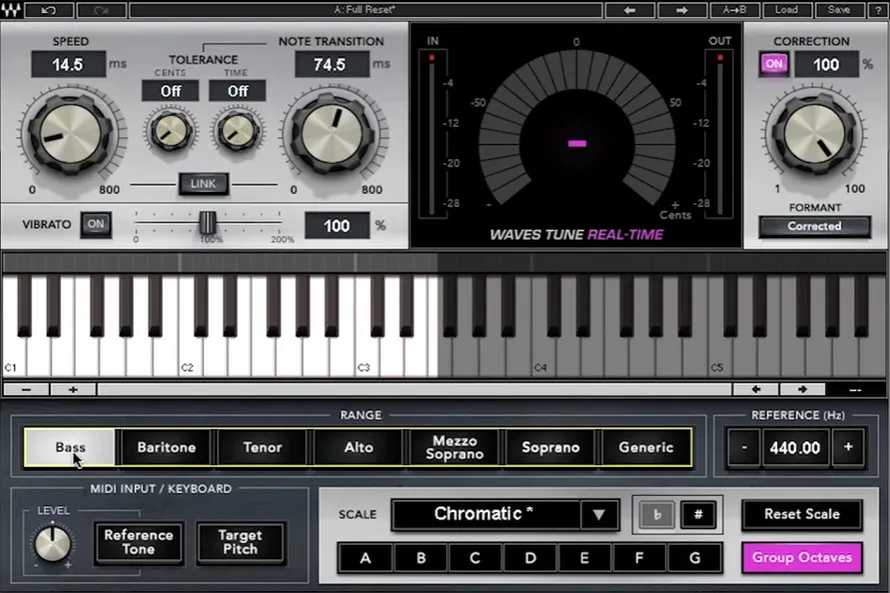Save the current preset
The height and width of the screenshot is (593, 890).
[x=838, y=10]
